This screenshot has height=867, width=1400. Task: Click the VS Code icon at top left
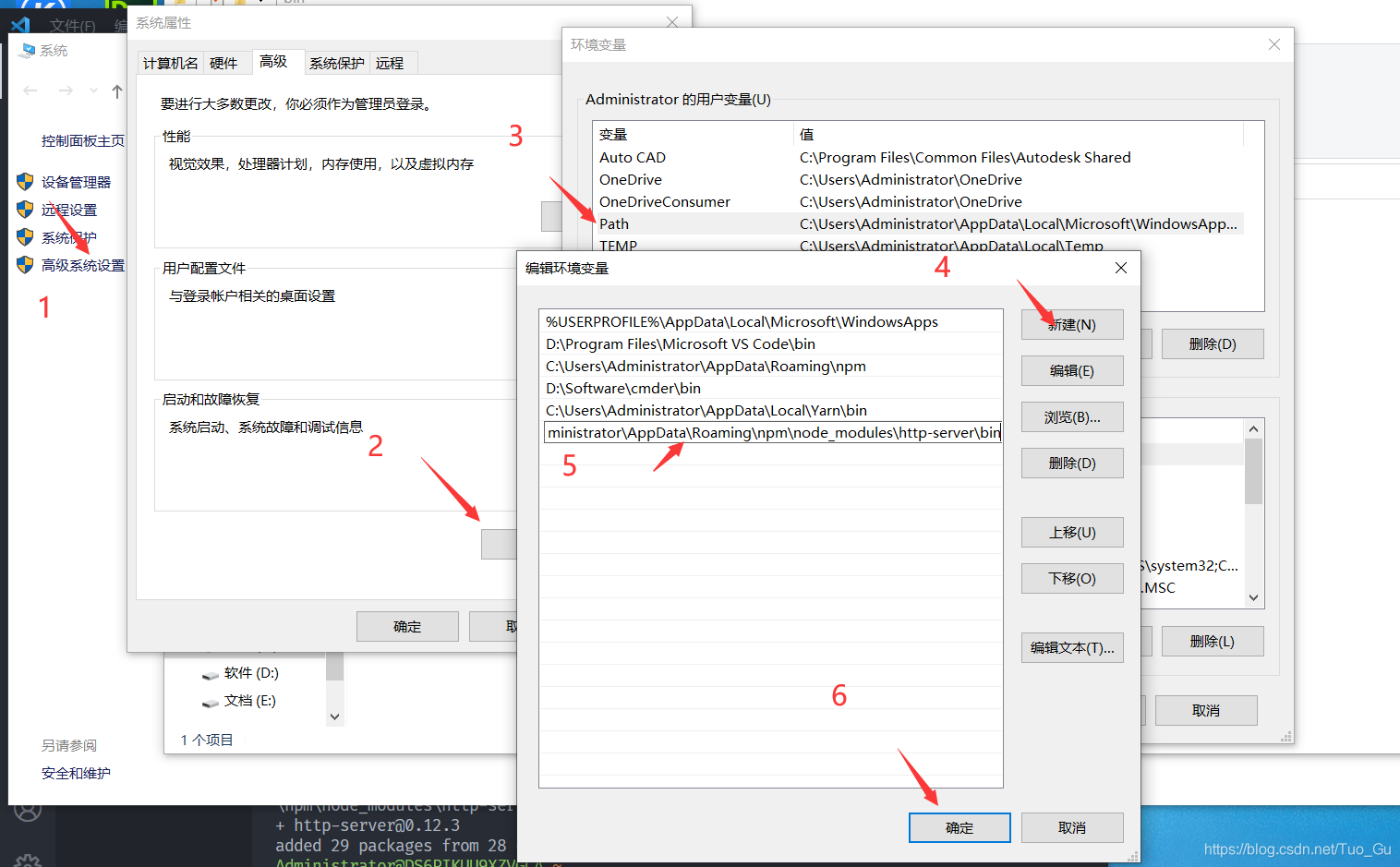(21, 25)
